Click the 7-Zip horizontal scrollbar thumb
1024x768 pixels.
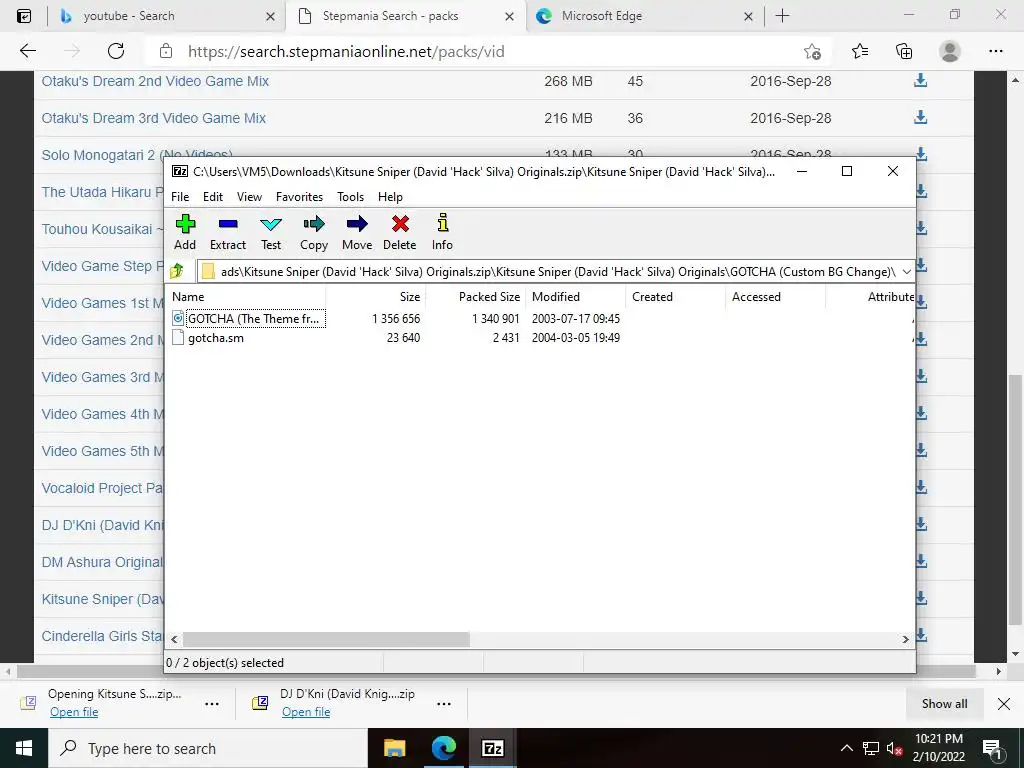[326, 639]
